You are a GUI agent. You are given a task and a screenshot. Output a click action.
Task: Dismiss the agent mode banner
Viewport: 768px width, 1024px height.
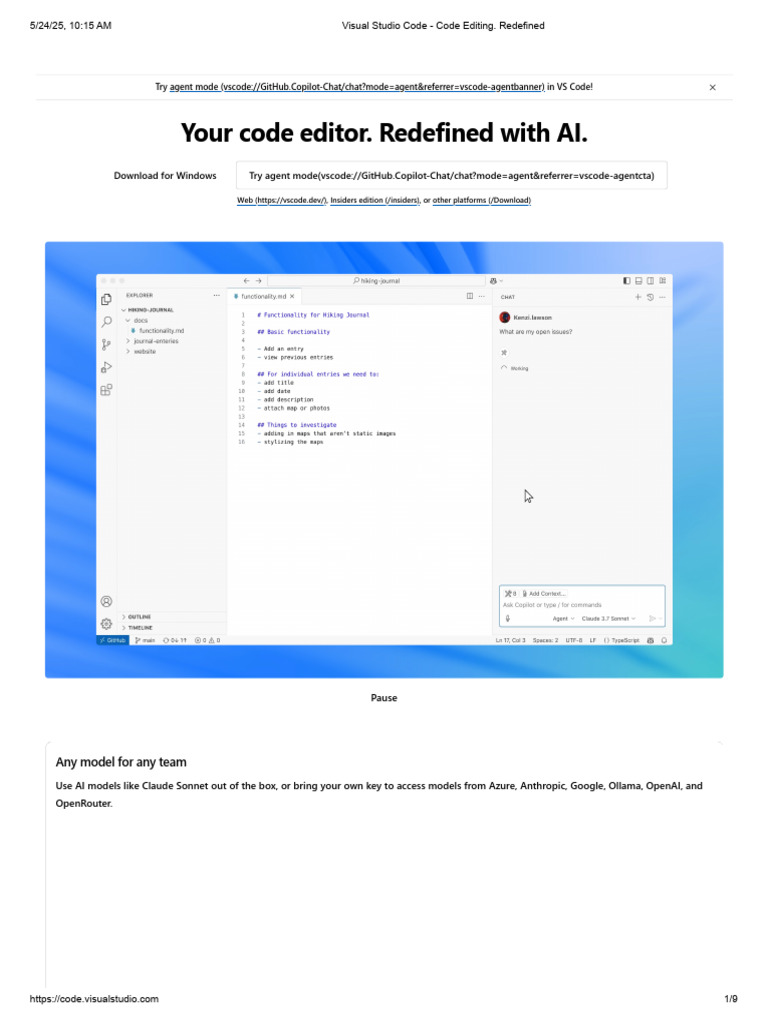click(712, 87)
